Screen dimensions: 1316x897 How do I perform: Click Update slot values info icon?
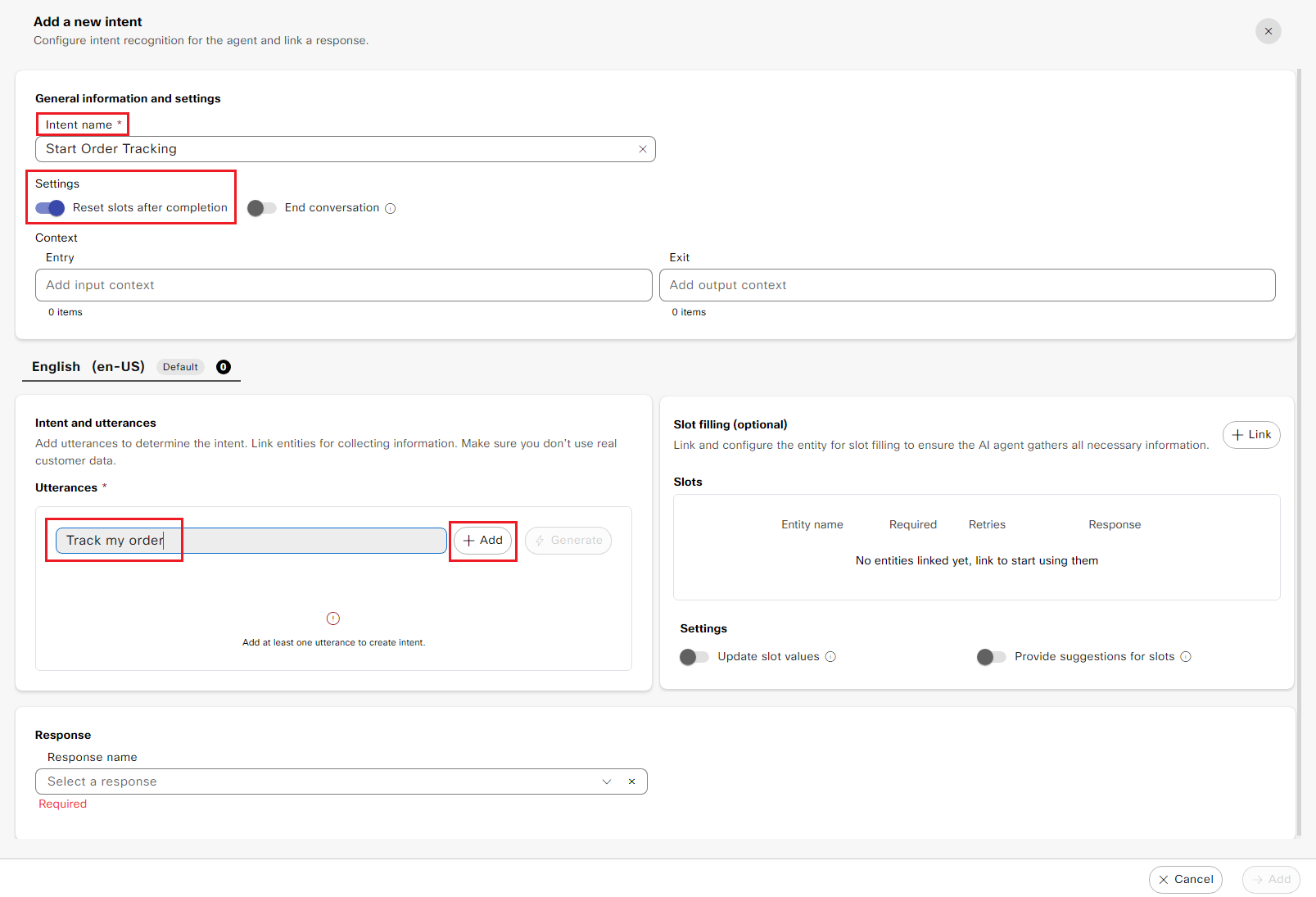click(x=830, y=657)
